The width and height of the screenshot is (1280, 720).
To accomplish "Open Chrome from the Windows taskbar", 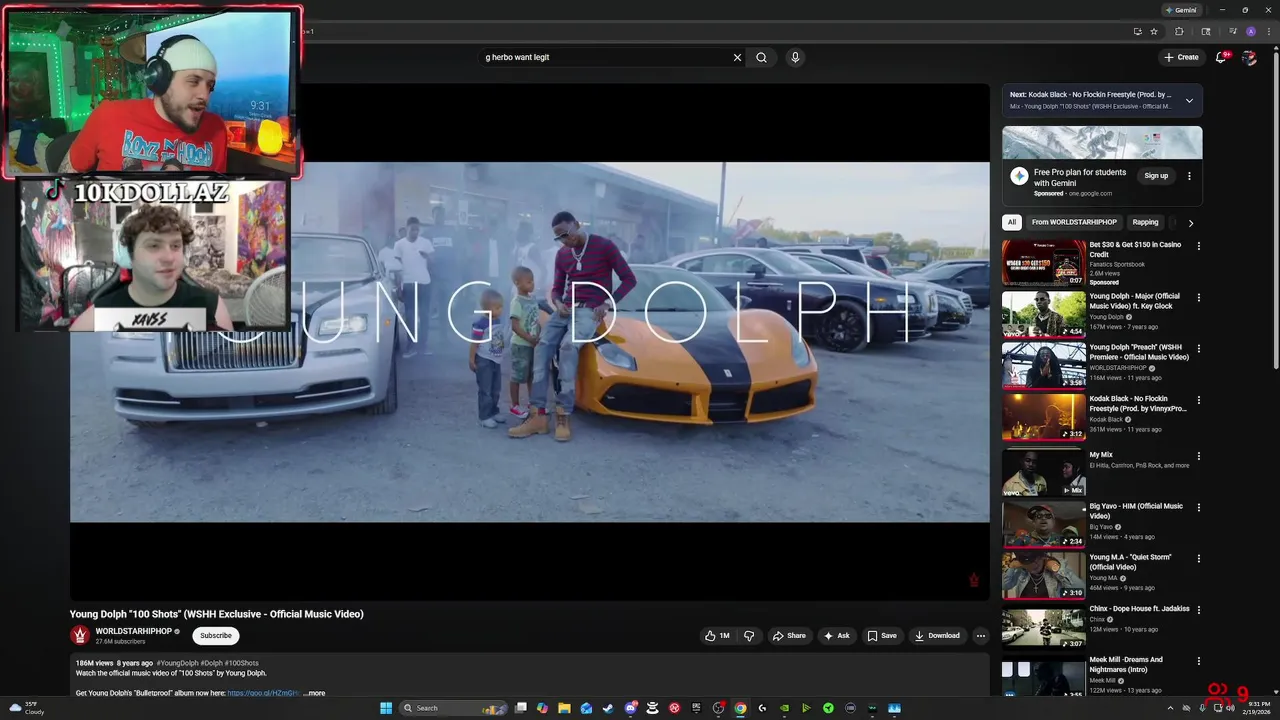I will [x=740, y=708].
